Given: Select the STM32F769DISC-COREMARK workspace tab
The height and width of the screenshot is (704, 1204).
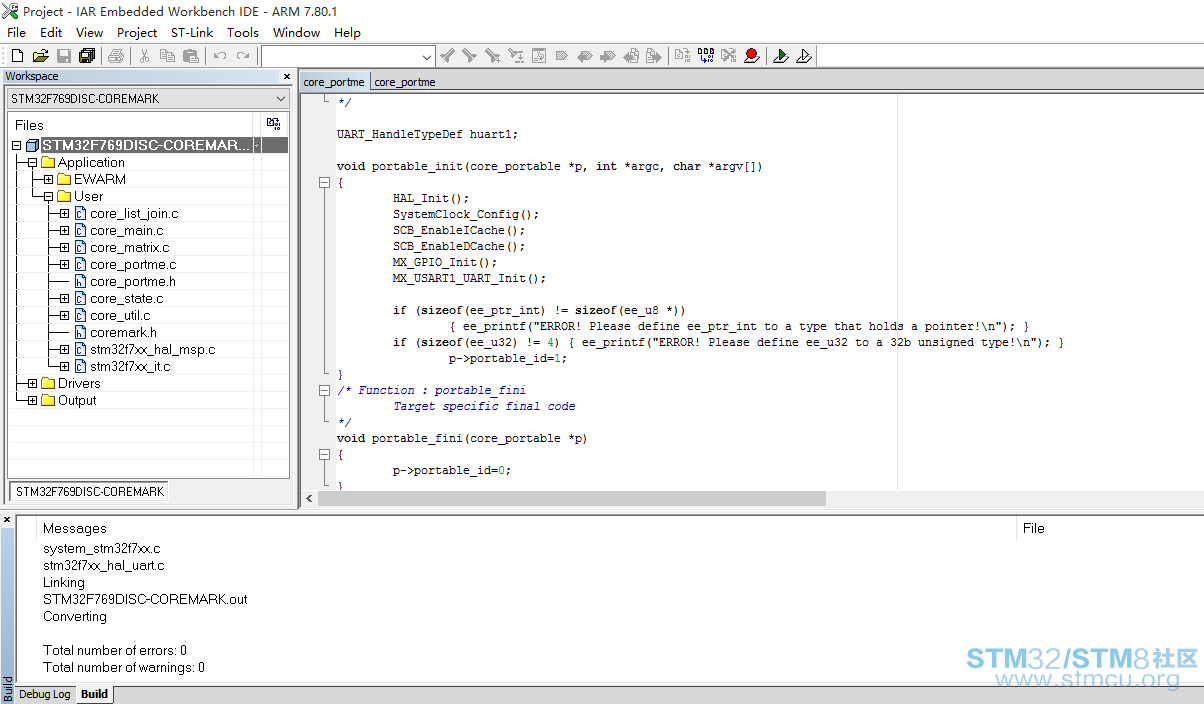Looking at the screenshot, I should 90,492.
